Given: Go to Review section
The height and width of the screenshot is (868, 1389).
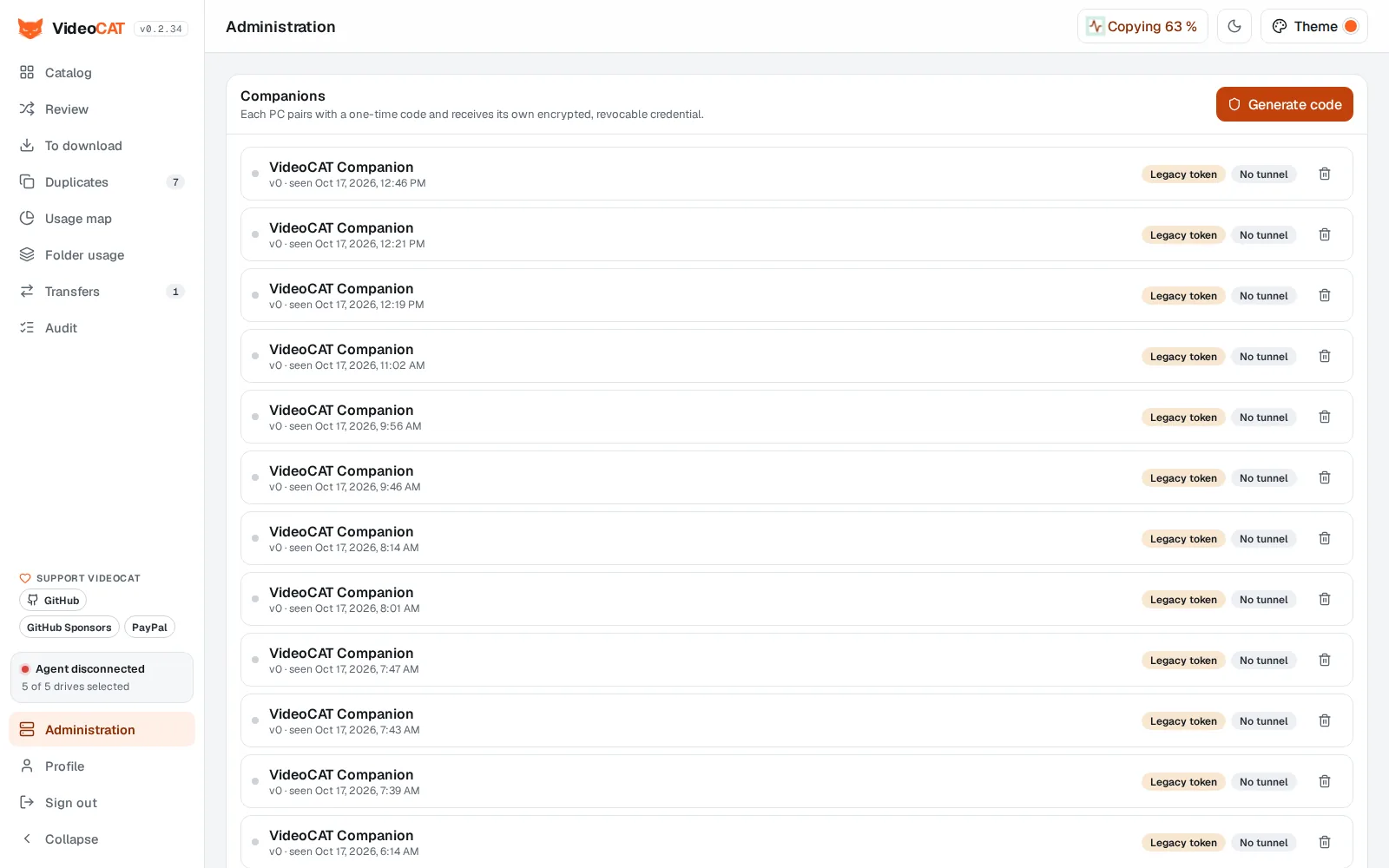Looking at the screenshot, I should point(102,109).
